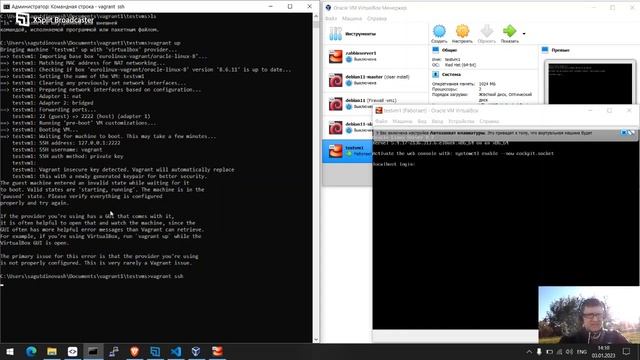Click the VirtualBox Manager title bar icon
The height and width of the screenshot is (360, 640).
point(328,8)
